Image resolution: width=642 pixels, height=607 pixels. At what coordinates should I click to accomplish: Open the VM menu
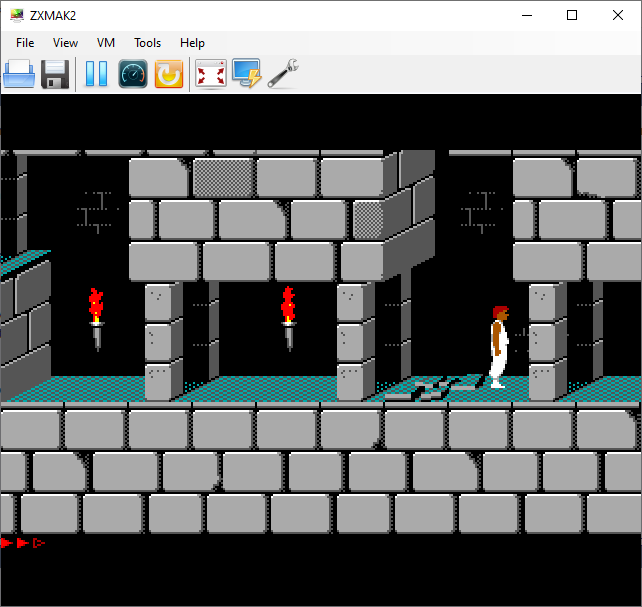tap(106, 43)
